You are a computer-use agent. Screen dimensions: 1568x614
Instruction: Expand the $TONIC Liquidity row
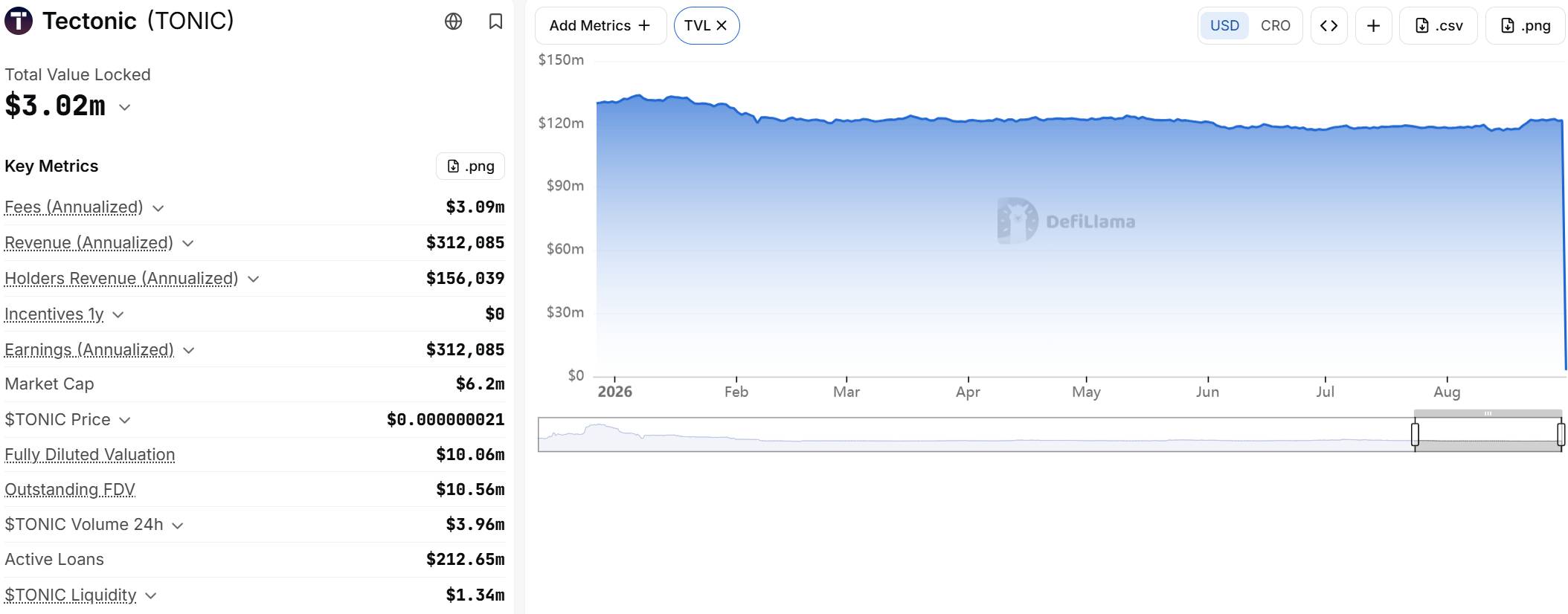[150, 596]
